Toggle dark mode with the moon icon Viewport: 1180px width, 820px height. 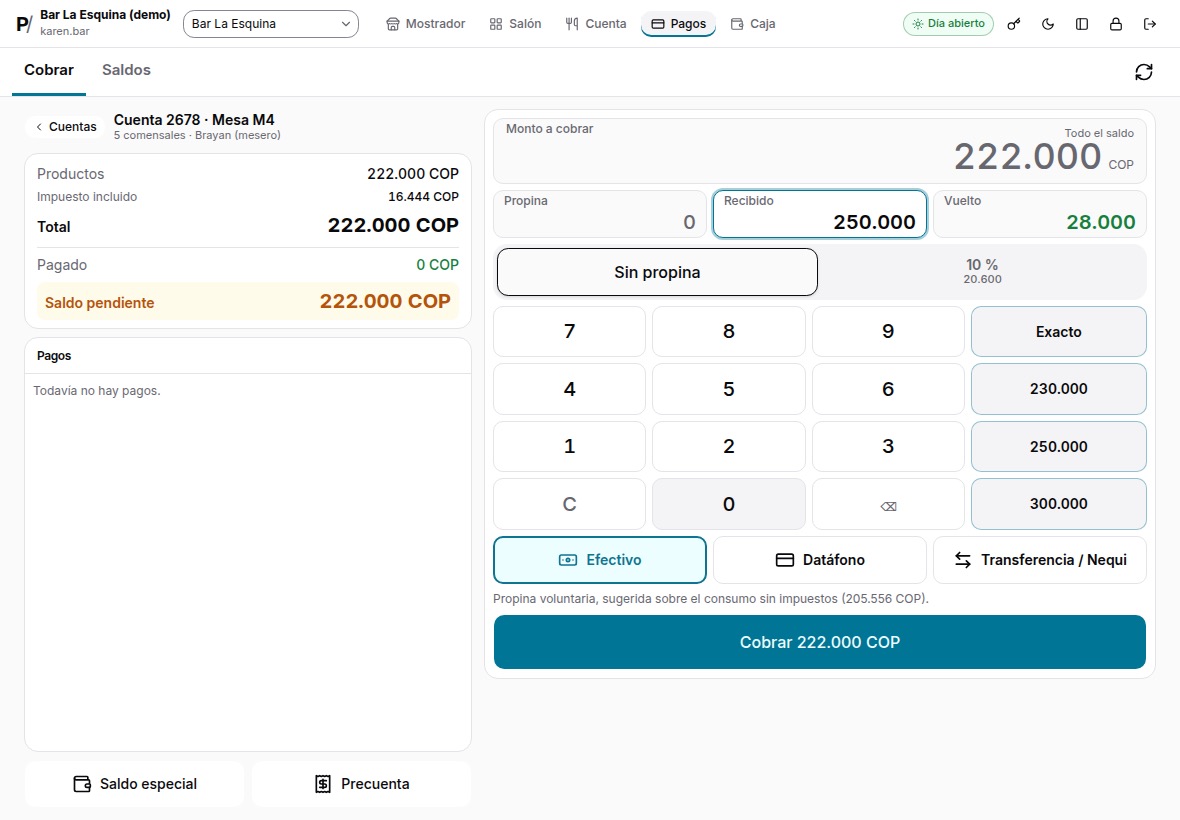pyautogui.click(x=1048, y=24)
